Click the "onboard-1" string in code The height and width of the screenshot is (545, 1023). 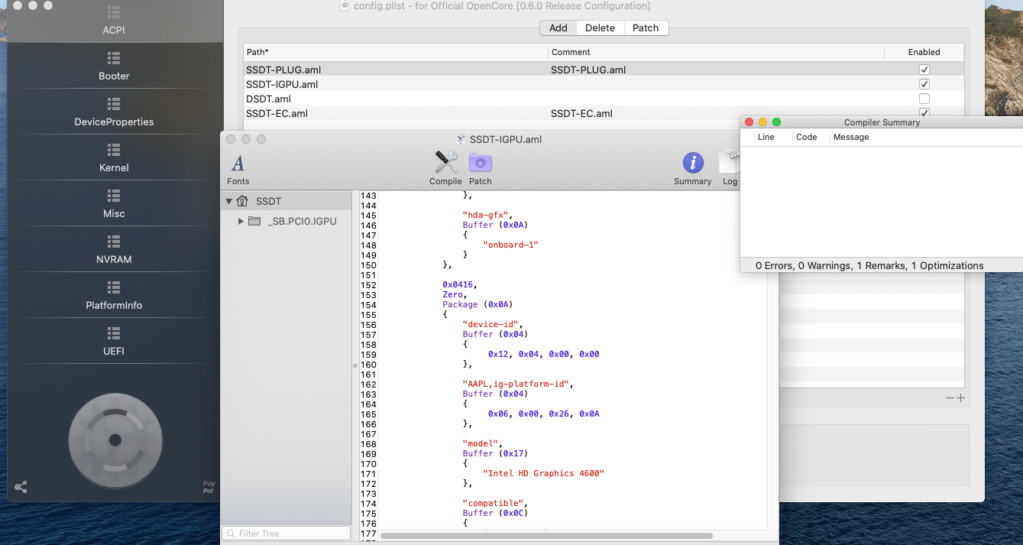(510, 245)
